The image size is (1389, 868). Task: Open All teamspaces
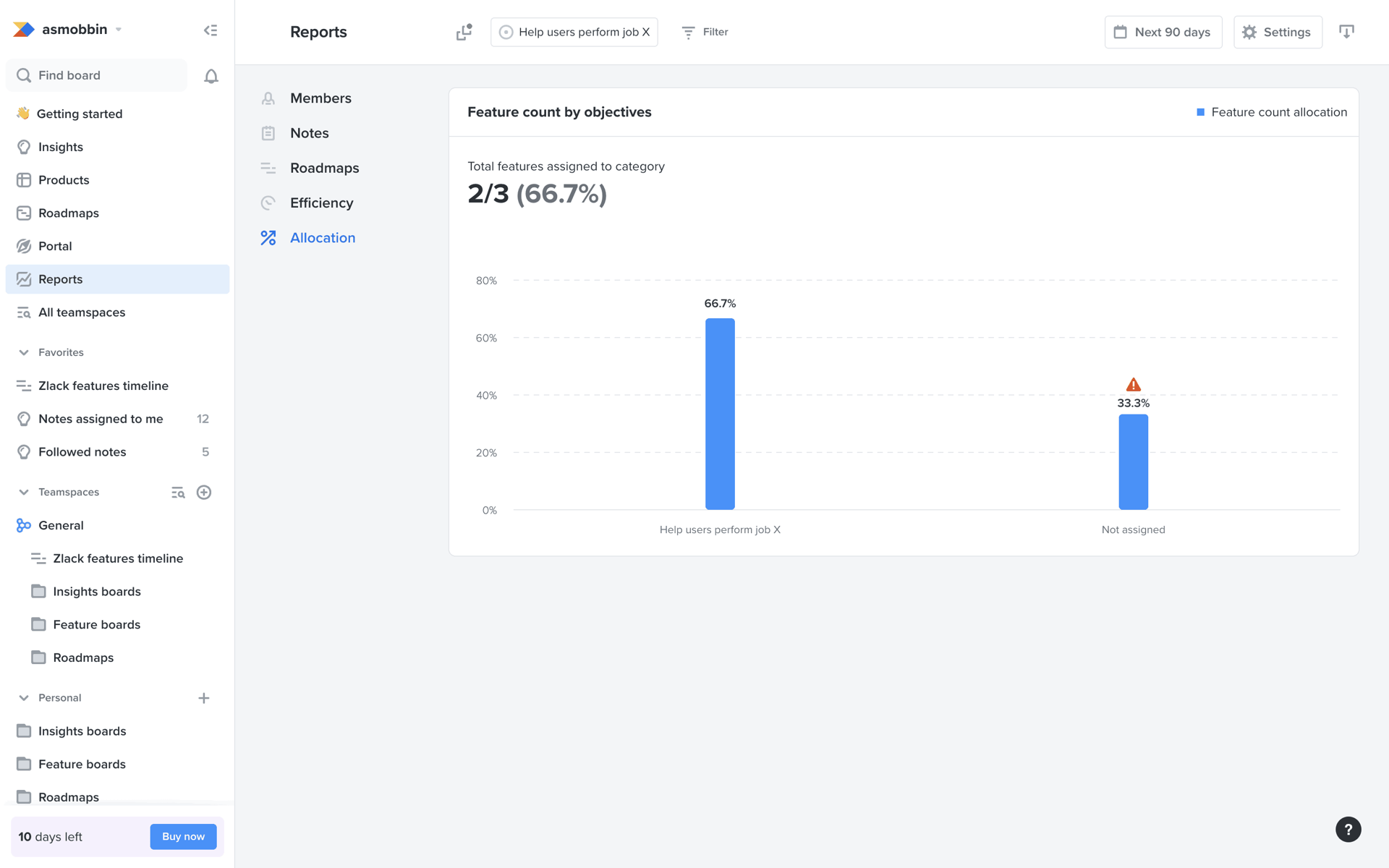click(x=117, y=312)
